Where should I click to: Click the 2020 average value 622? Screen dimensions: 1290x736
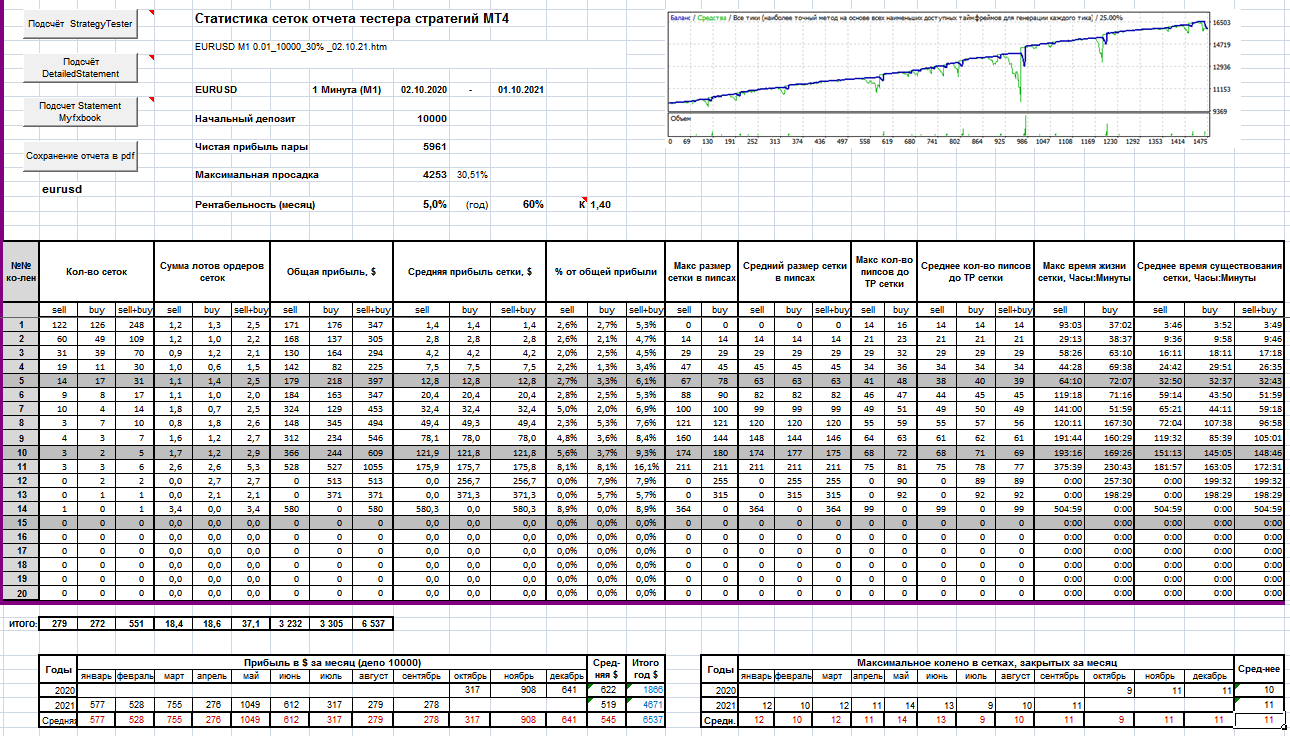coord(608,690)
